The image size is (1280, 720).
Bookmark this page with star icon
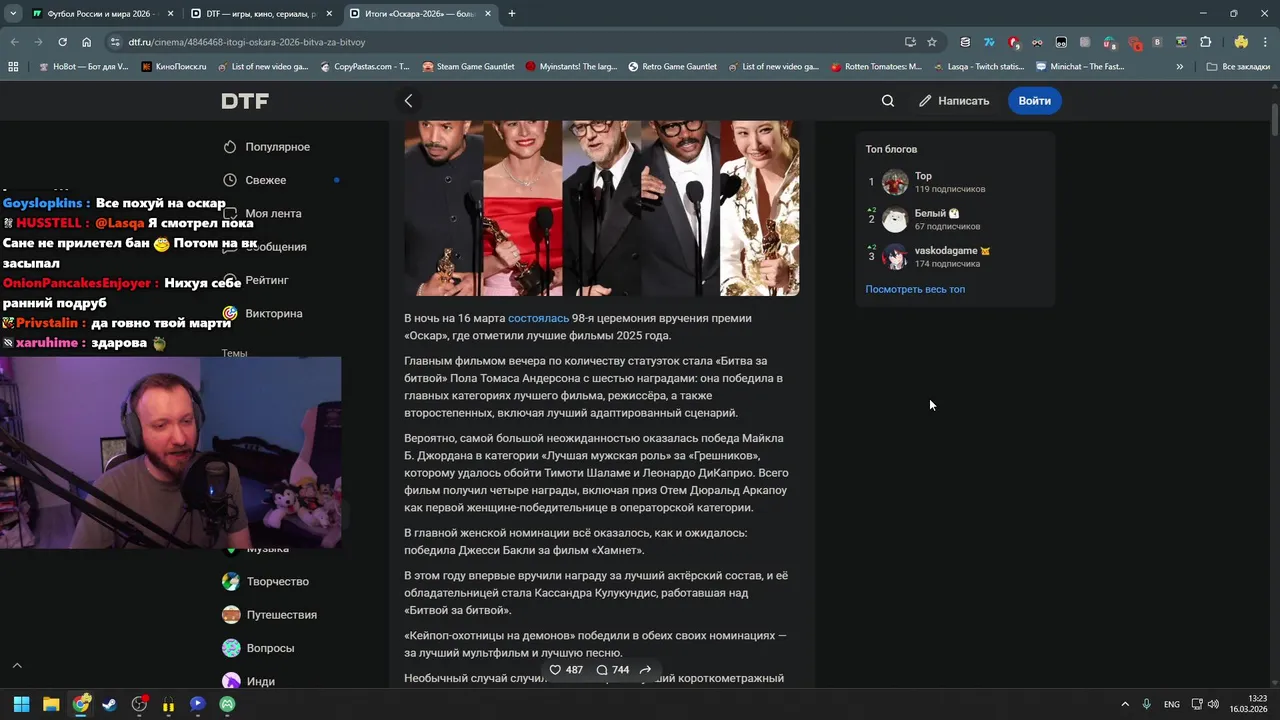[x=932, y=42]
